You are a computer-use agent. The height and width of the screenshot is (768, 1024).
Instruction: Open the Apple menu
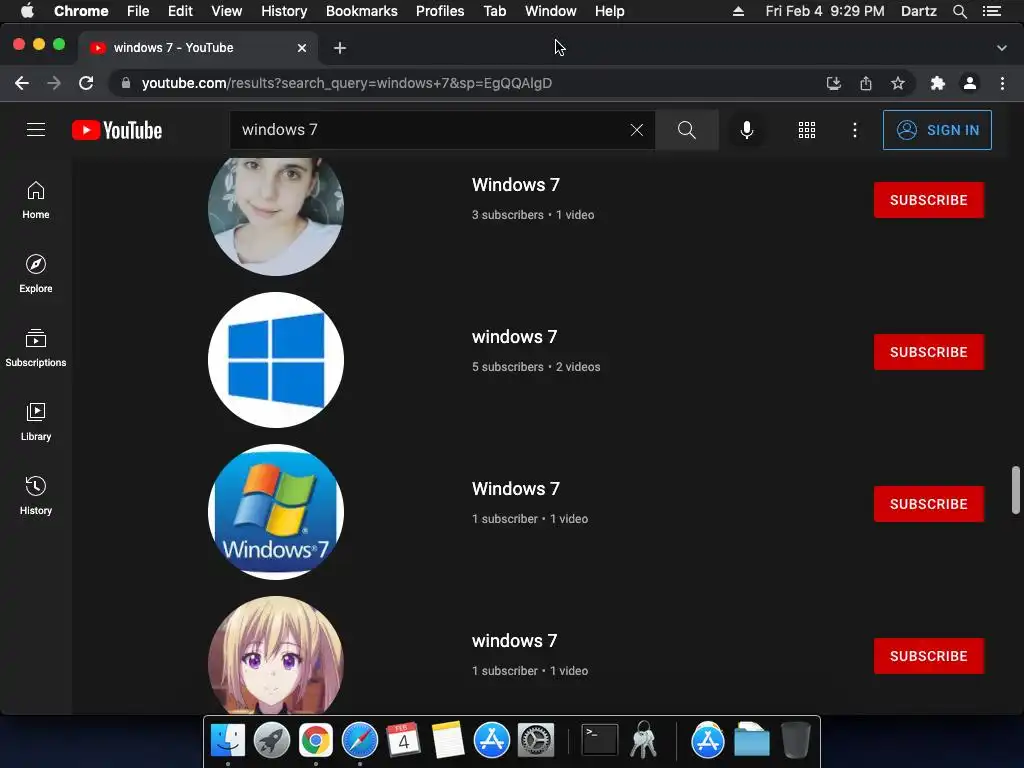coord(27,11)
